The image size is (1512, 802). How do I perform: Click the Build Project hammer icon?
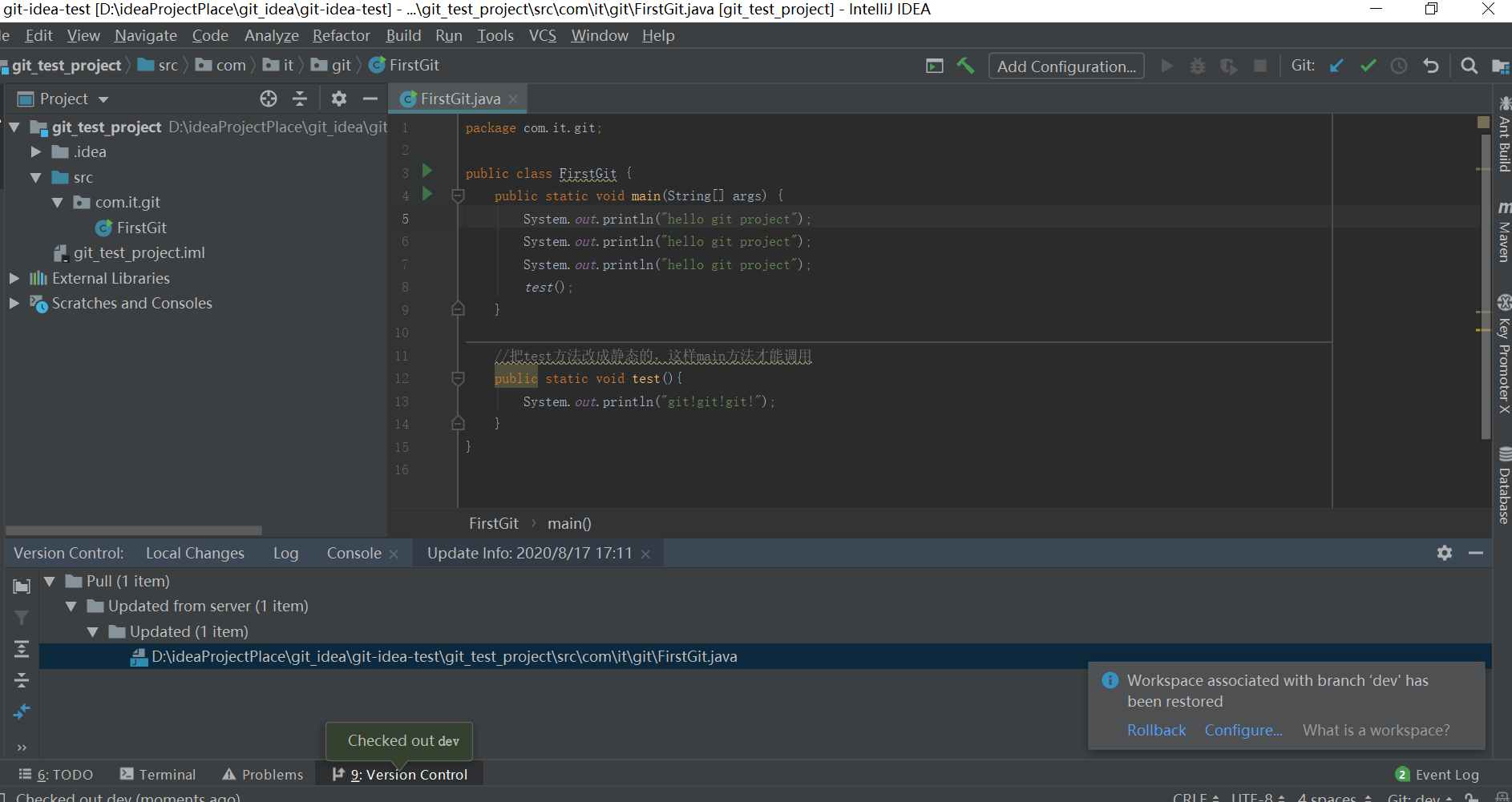pos(965,66)
